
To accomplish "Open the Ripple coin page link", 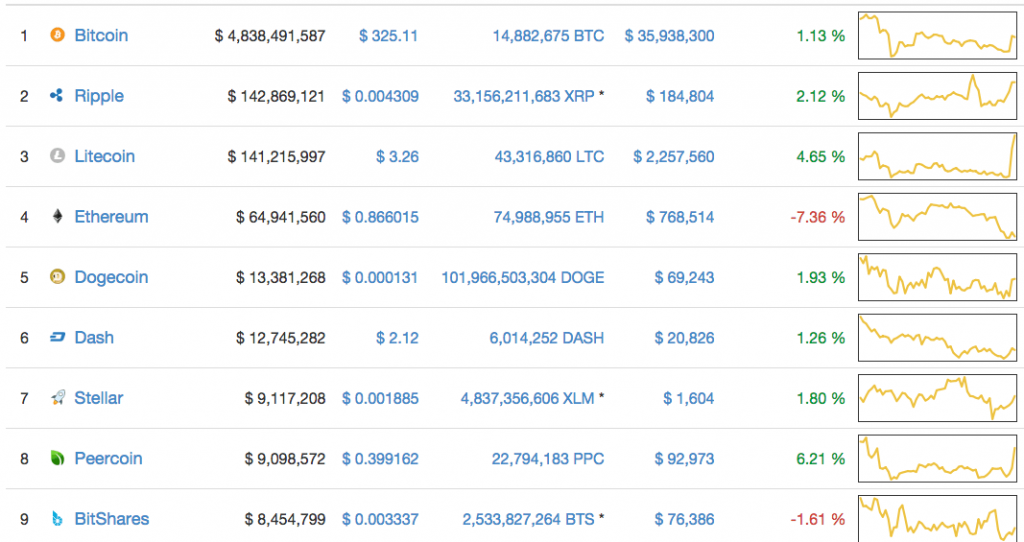I will pyautogui.click(x=99, y=96).
